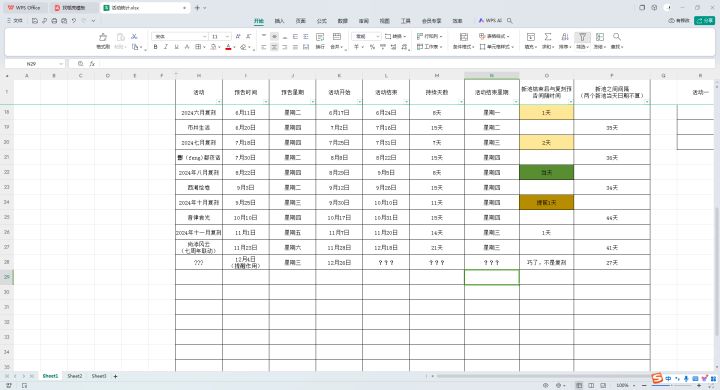
Task: Click the Name Box showing N29
Action: coord(34,64)
